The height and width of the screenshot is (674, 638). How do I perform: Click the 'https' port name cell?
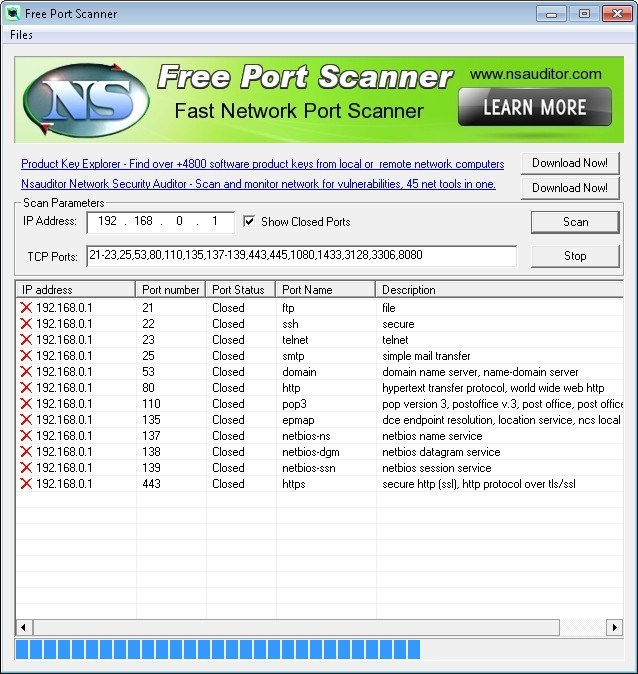pos(294,484)
